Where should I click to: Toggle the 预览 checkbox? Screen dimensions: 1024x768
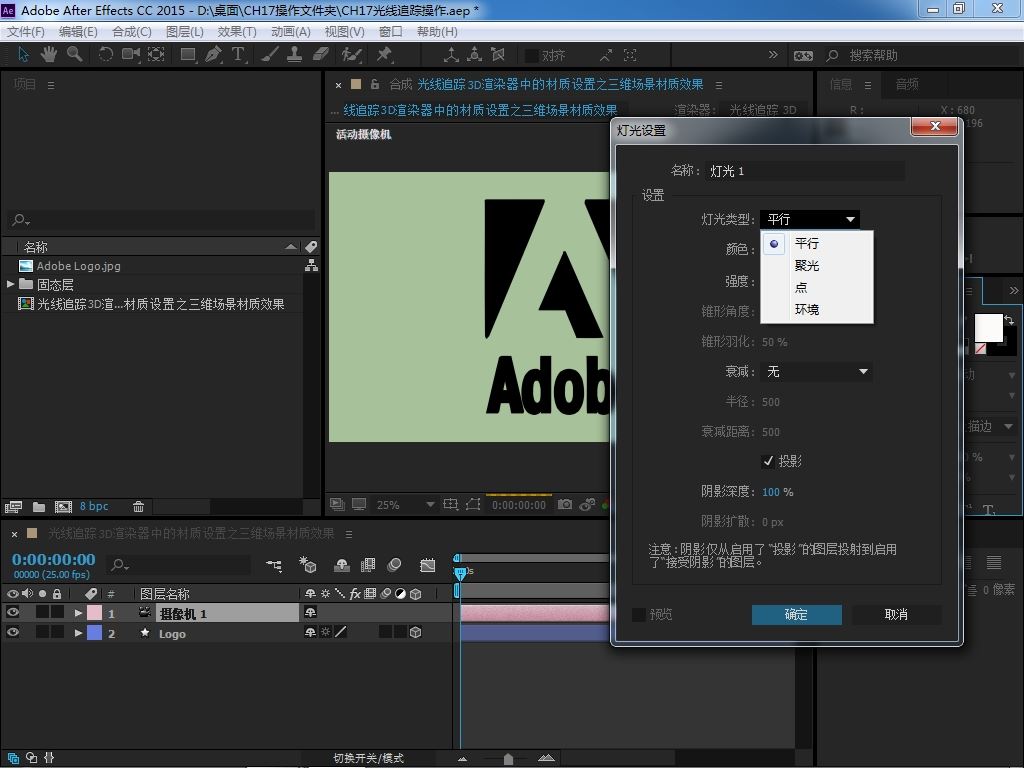click(x=639, y=615)
